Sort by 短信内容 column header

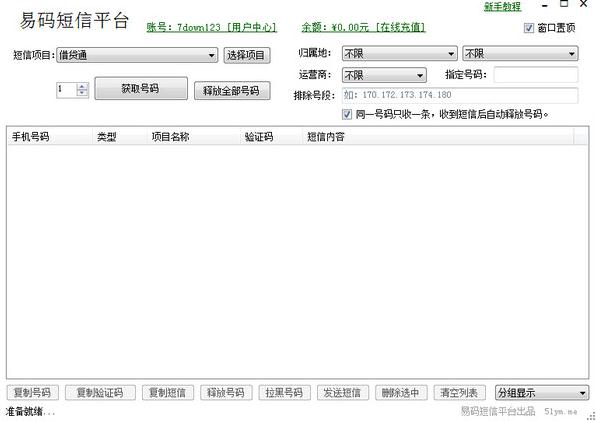point(438,137)
